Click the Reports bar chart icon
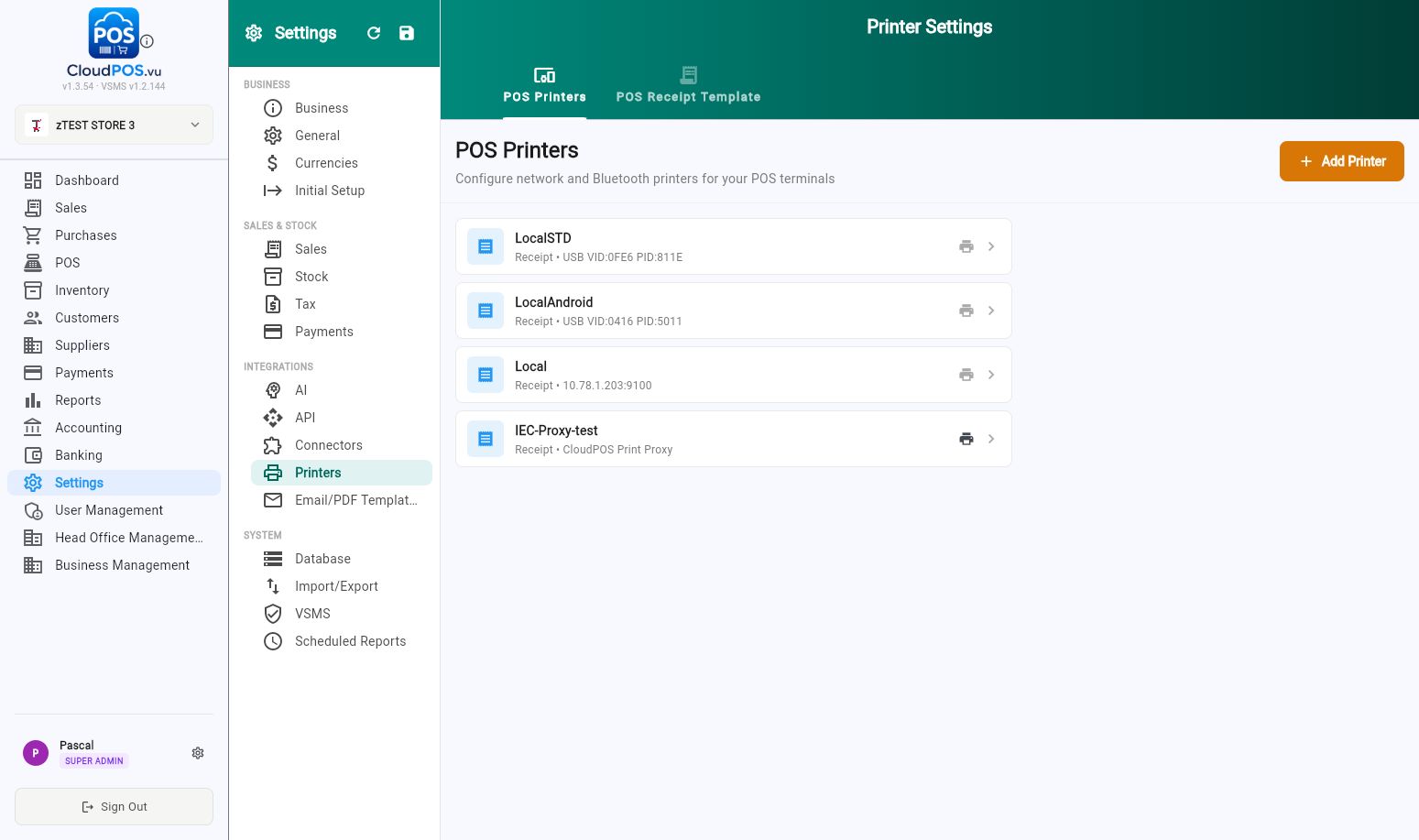This screenshot has height=840, width=1419. (x=33, y=400)
